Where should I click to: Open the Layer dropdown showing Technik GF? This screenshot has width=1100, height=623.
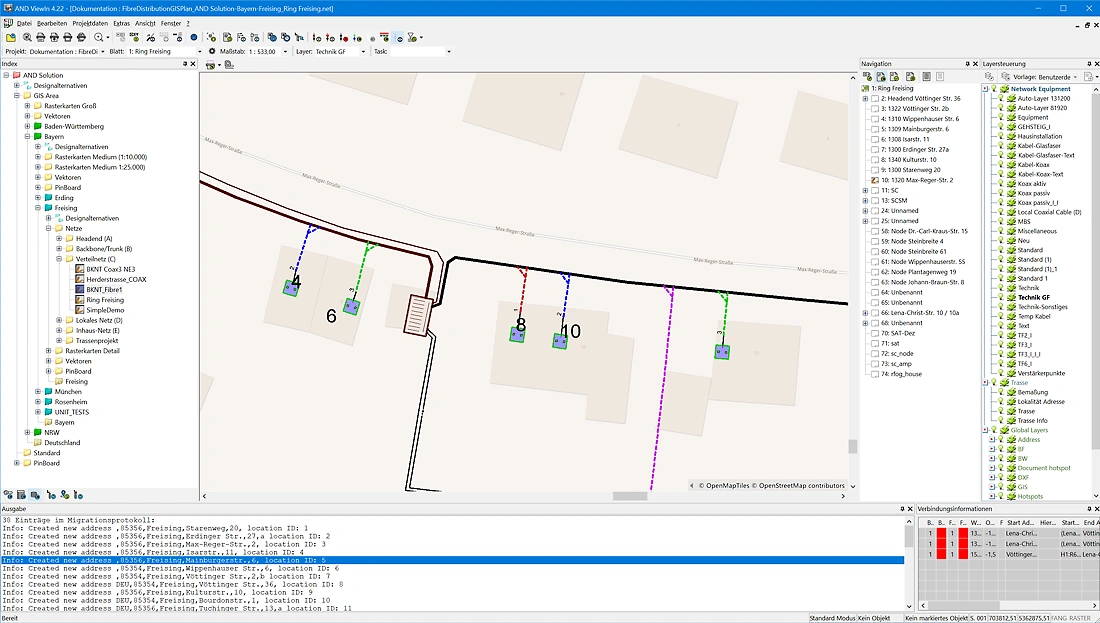pos(363,51)
